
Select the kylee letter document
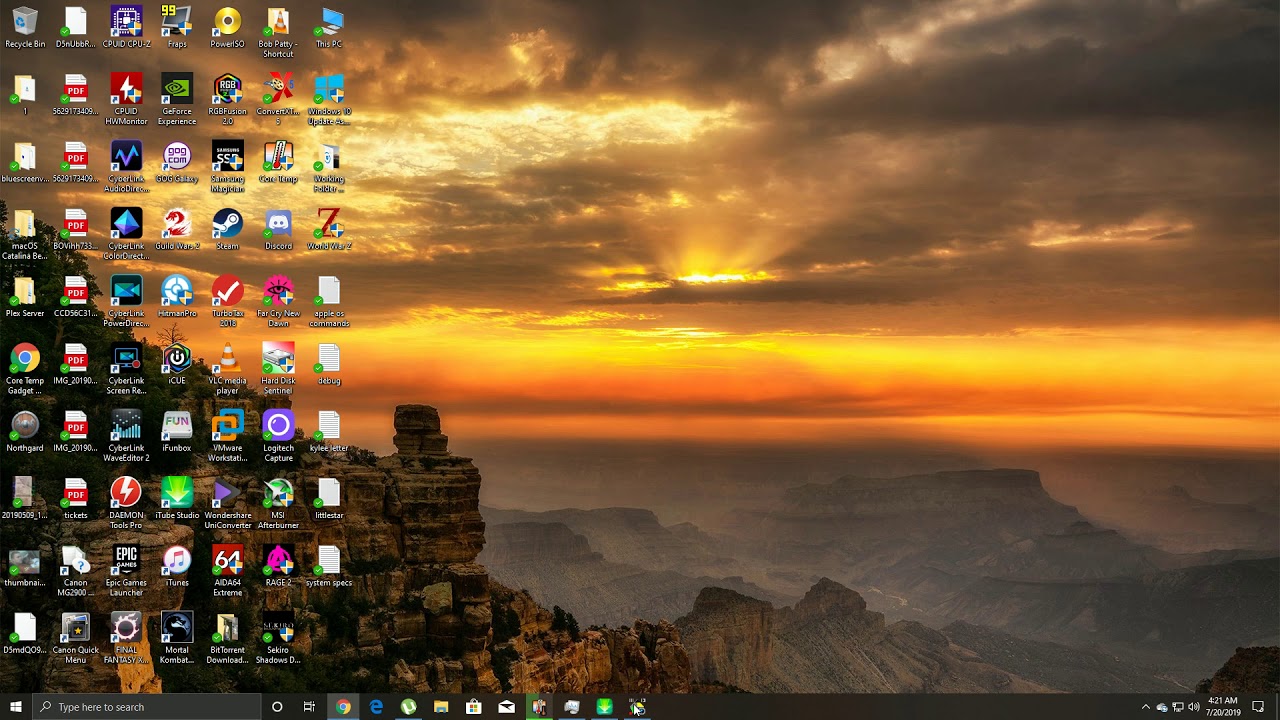(x=329, y=431)
